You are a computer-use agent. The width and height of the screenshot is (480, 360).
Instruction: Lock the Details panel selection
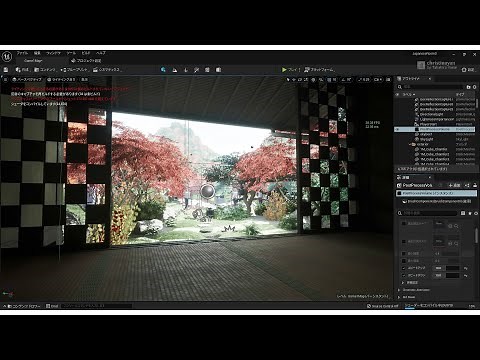pos(475,185)
